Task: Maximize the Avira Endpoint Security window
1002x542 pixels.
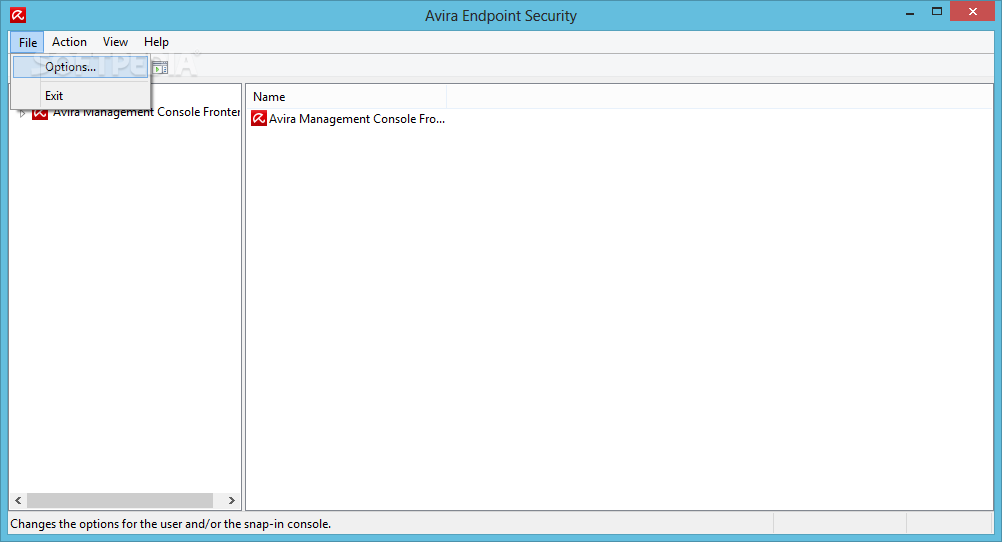Action: click(x=937, y=12)
